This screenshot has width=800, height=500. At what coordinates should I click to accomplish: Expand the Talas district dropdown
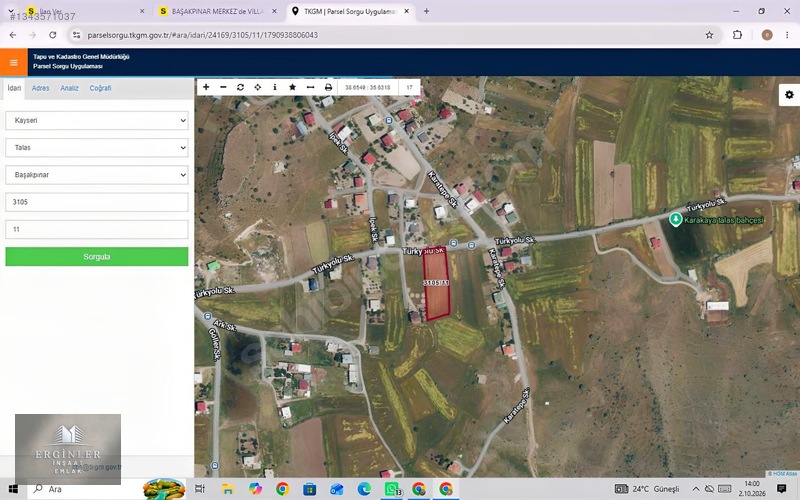[97, 147]
